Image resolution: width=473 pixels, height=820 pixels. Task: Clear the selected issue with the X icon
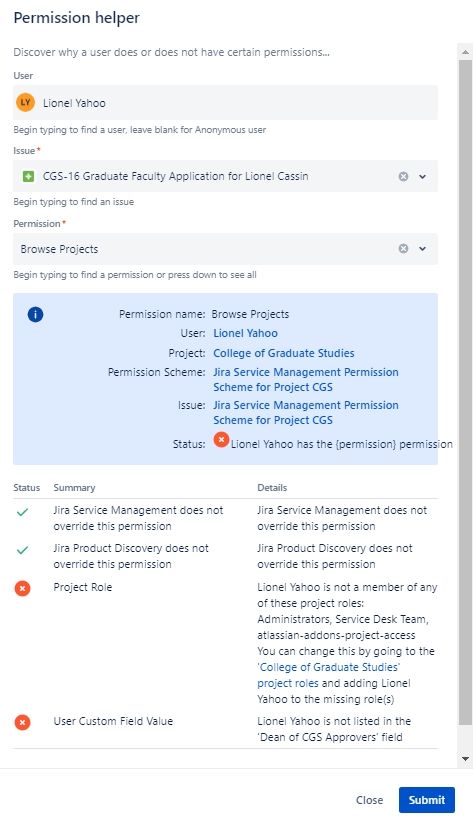tap(403, 176)
